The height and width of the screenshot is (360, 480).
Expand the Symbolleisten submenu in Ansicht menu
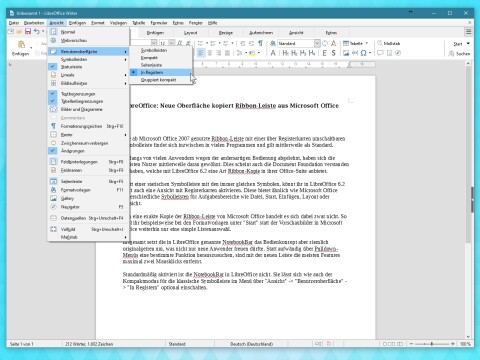coord(88,59)
